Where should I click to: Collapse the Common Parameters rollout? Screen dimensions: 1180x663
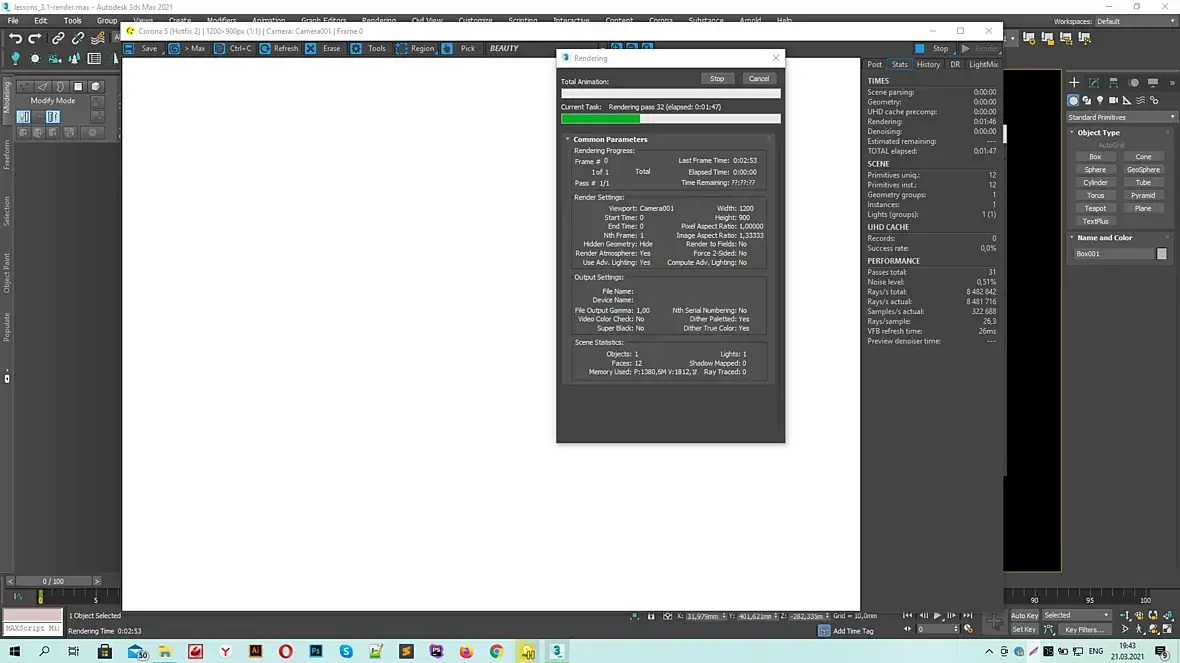[609, 139]
